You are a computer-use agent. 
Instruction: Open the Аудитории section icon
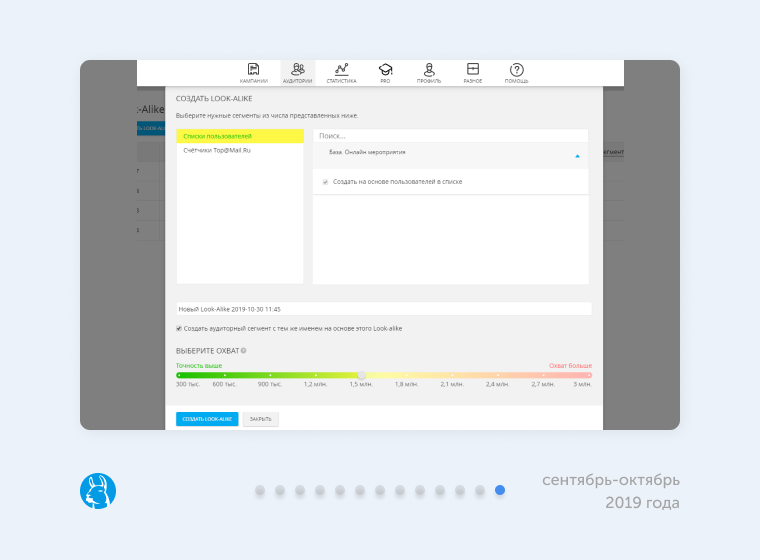[298, 70]
